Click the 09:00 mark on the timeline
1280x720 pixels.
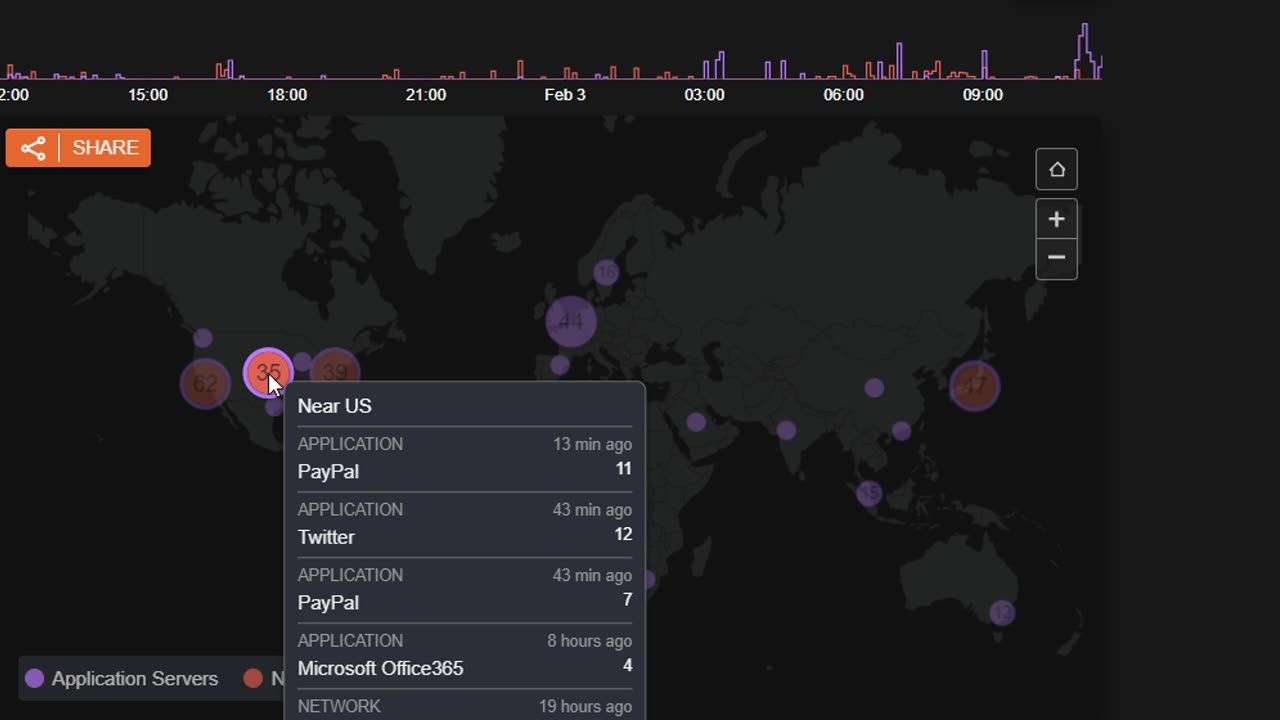click(x=982, y=95)
